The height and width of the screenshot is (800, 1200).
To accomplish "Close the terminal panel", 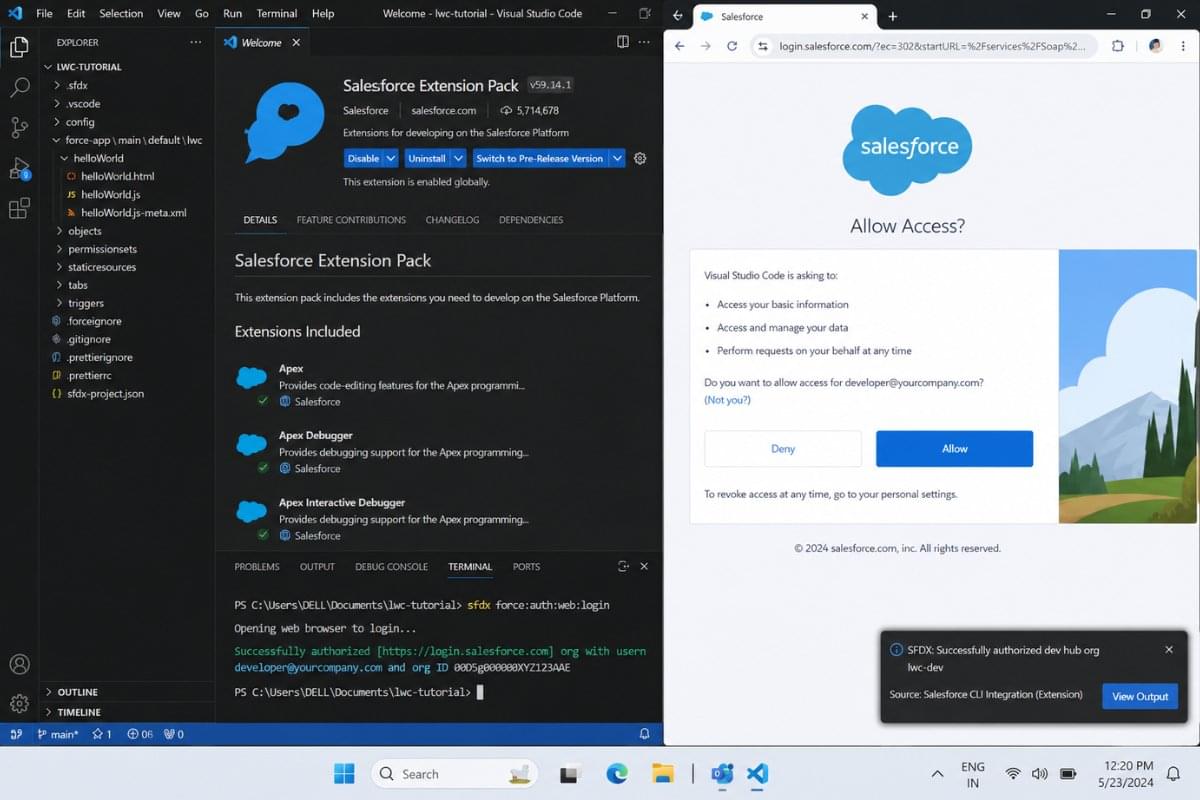I will pyautogui.click(x=644, y=566).
